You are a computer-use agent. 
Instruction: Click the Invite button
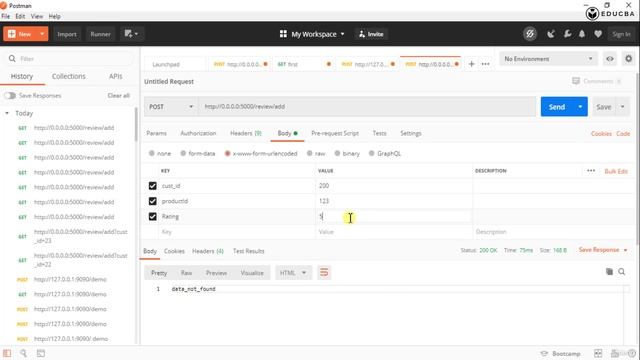[x=371, y=34]
